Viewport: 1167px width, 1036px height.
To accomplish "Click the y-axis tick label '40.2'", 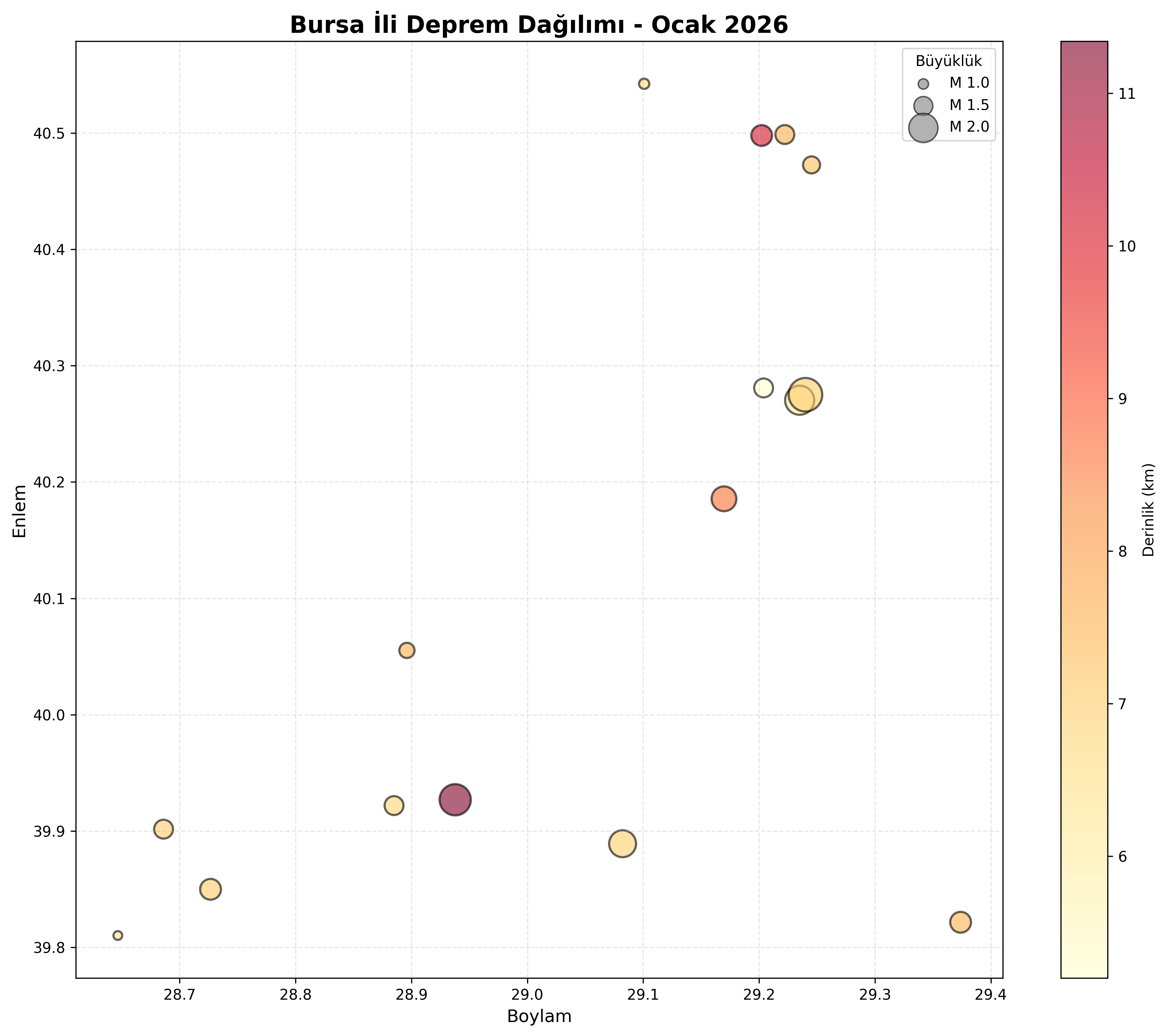I will tap(49, 483).
